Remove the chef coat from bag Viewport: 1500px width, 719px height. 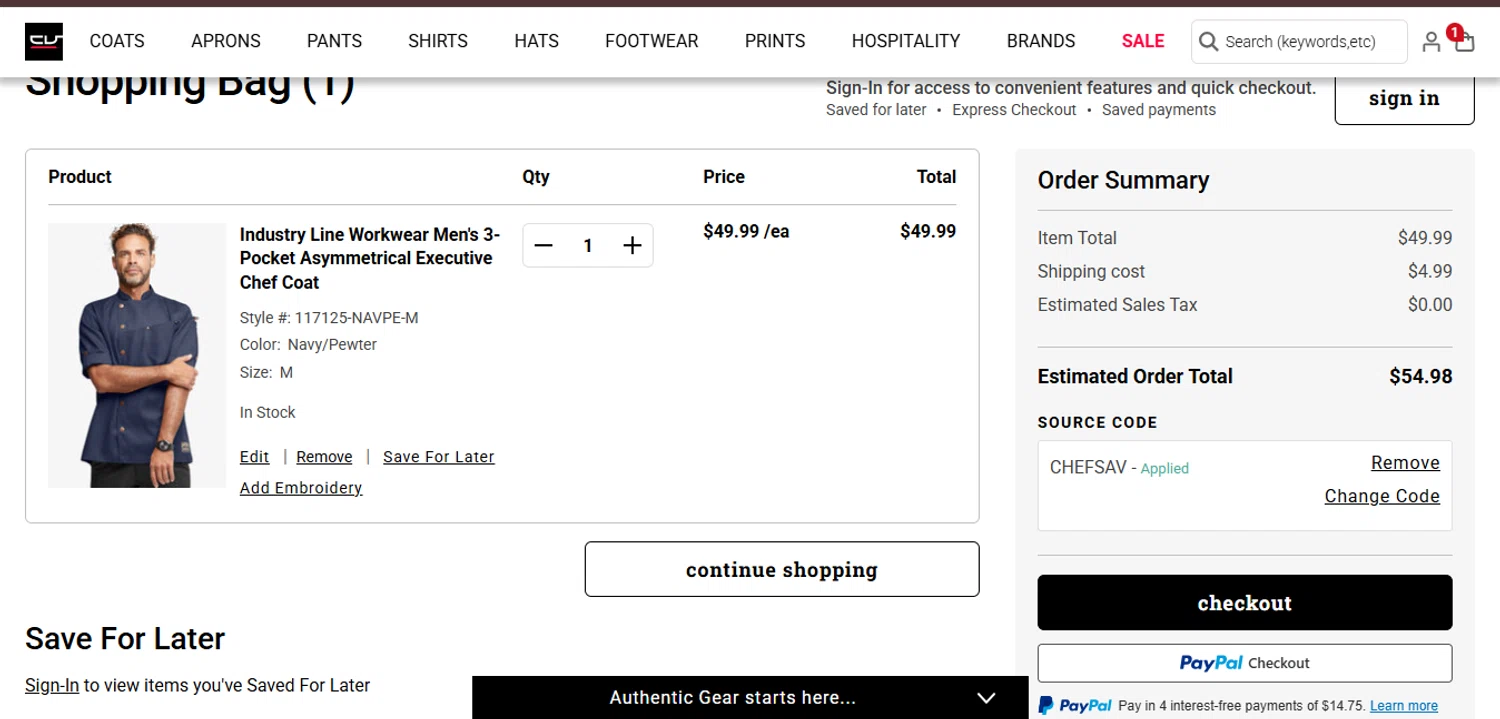pos(324,457)
